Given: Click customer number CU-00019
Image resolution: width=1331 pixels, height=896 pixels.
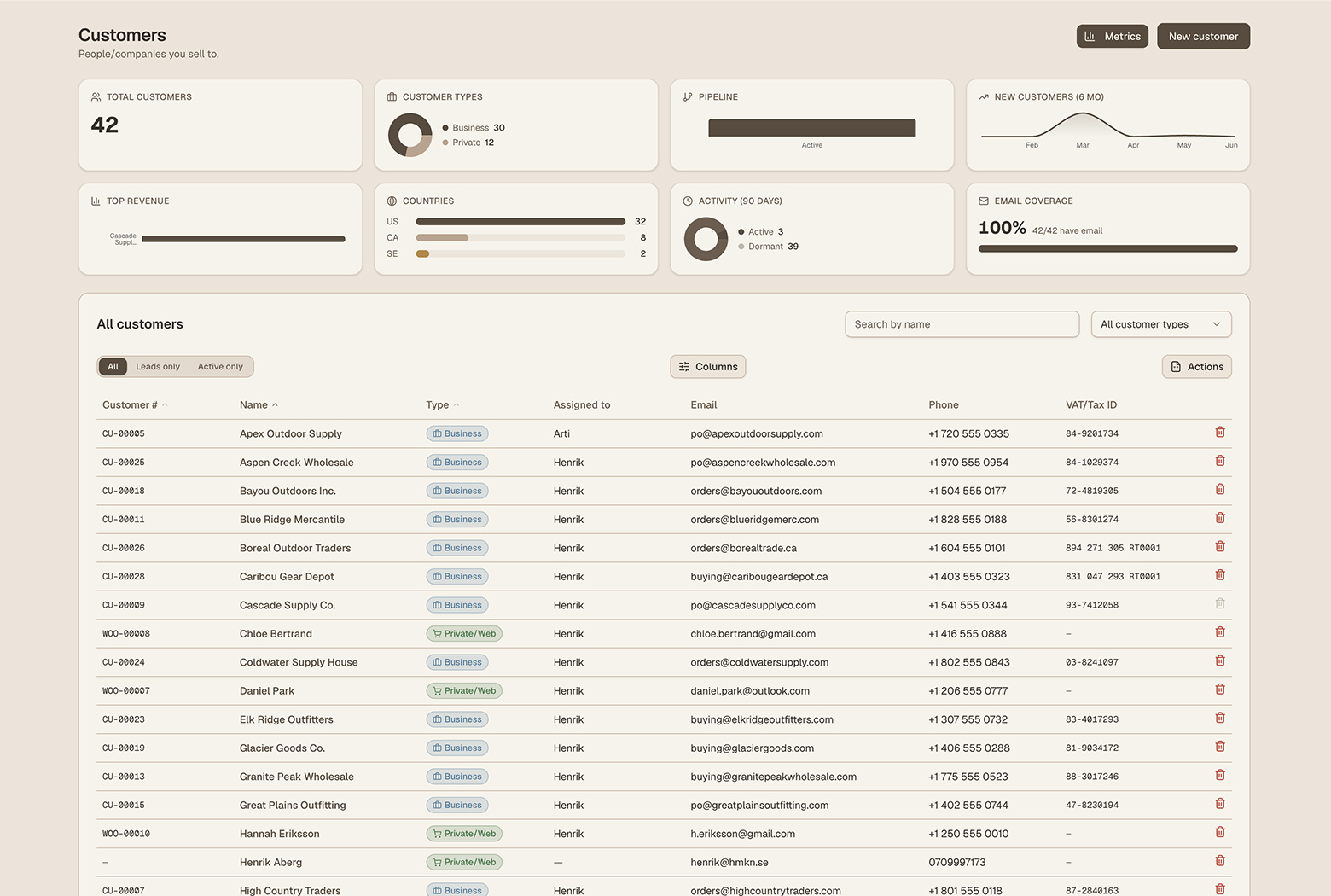Looking at the screenshot, I should coord(124,748).
